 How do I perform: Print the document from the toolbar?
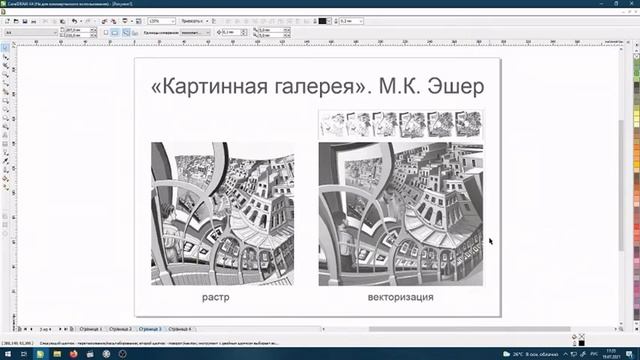[33, 21]
